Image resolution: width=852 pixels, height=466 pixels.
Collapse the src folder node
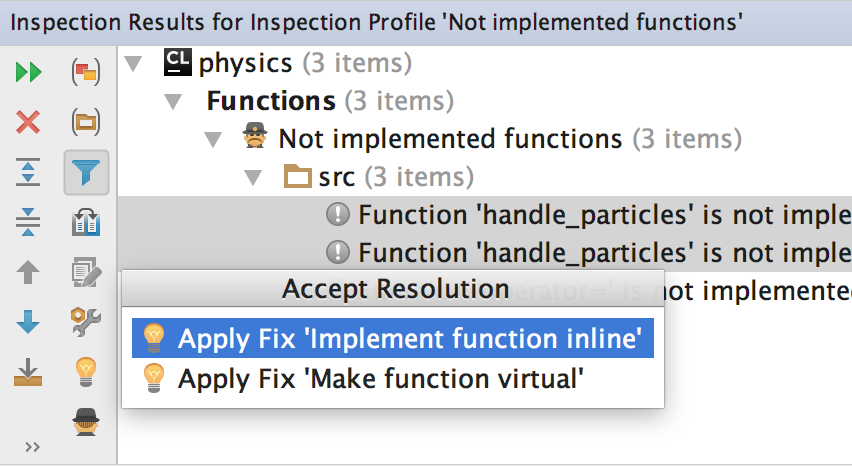[253, 178]
